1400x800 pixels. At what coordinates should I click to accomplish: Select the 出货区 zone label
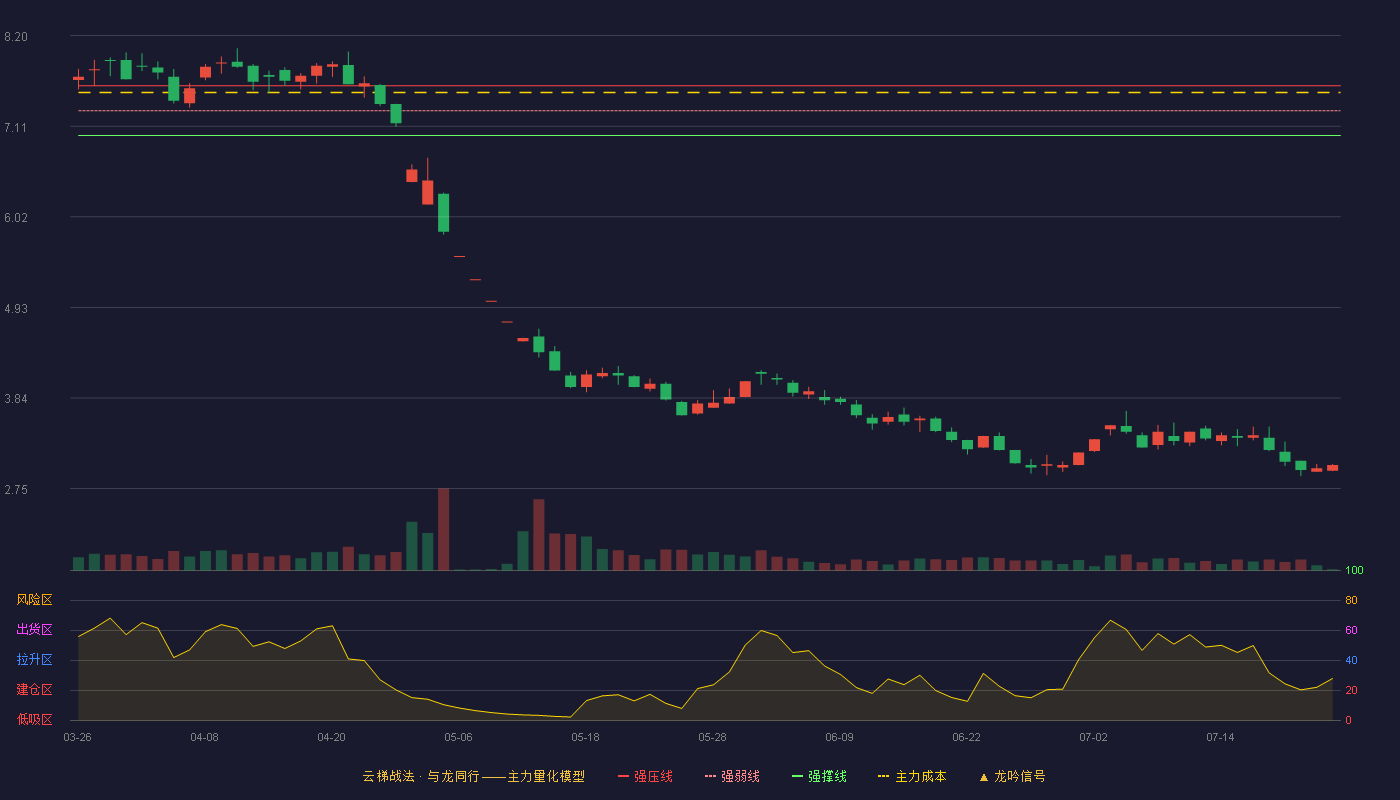coord(34,630)
